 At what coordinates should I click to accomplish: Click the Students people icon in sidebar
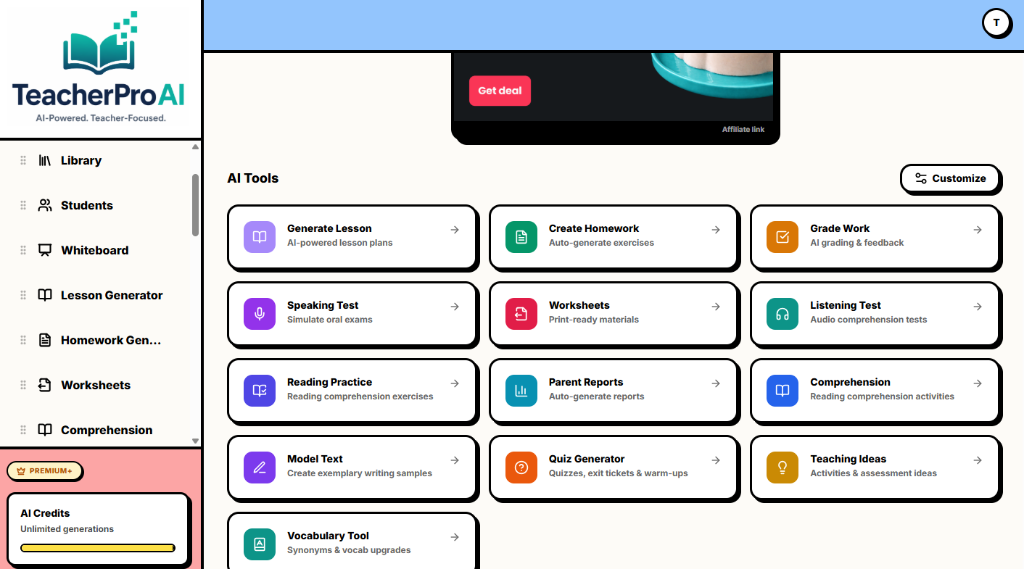tap(44, 205)
